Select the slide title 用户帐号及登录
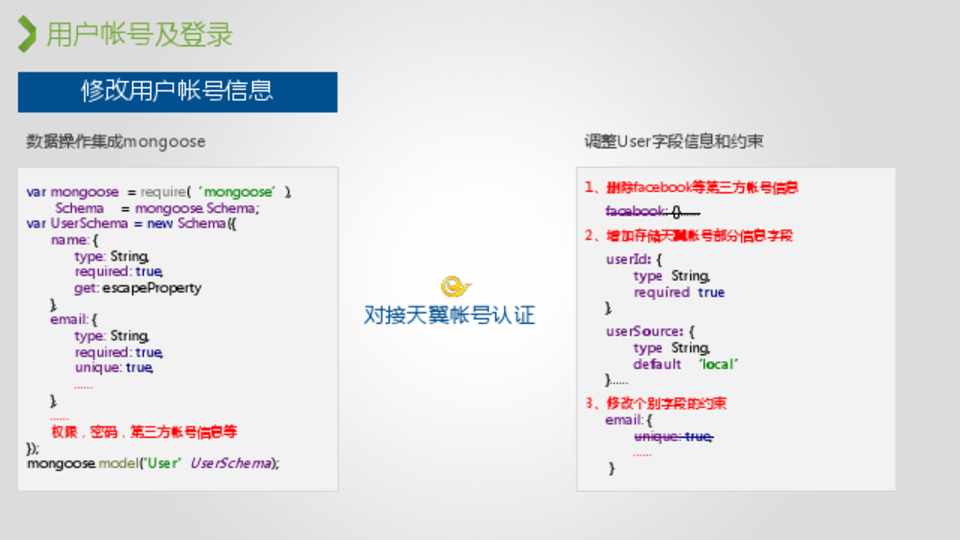 pos(139,35)
